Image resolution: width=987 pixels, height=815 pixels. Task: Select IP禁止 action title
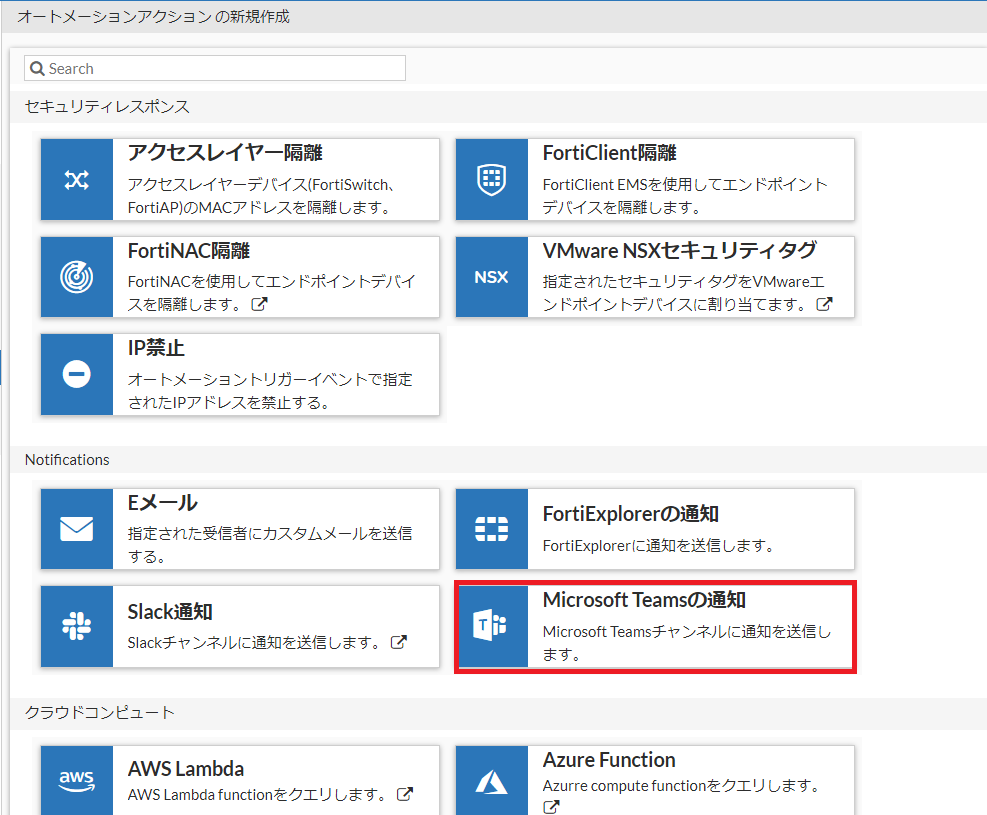[156, 348]
